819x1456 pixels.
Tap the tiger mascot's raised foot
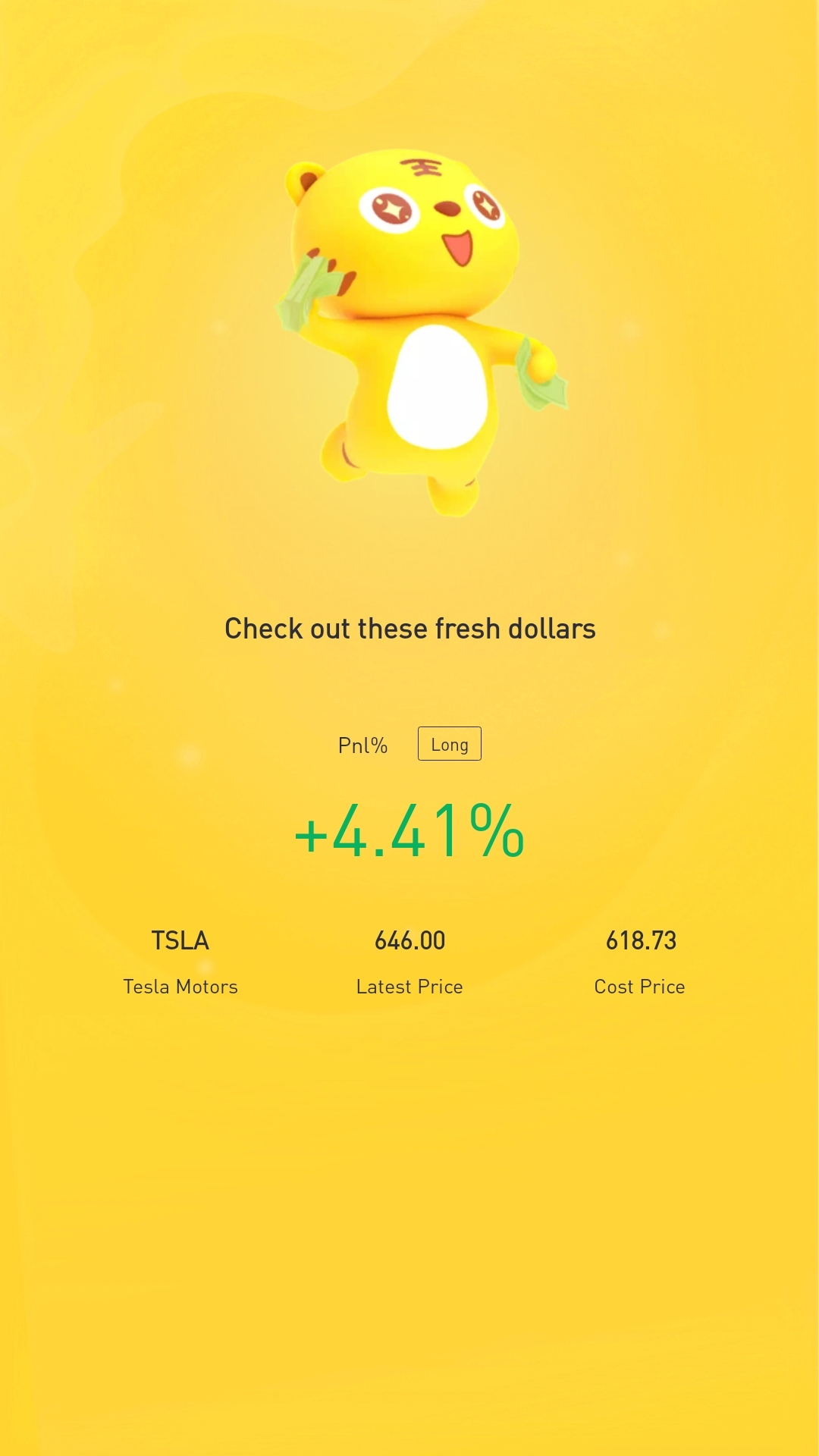[x=340, y=453]
